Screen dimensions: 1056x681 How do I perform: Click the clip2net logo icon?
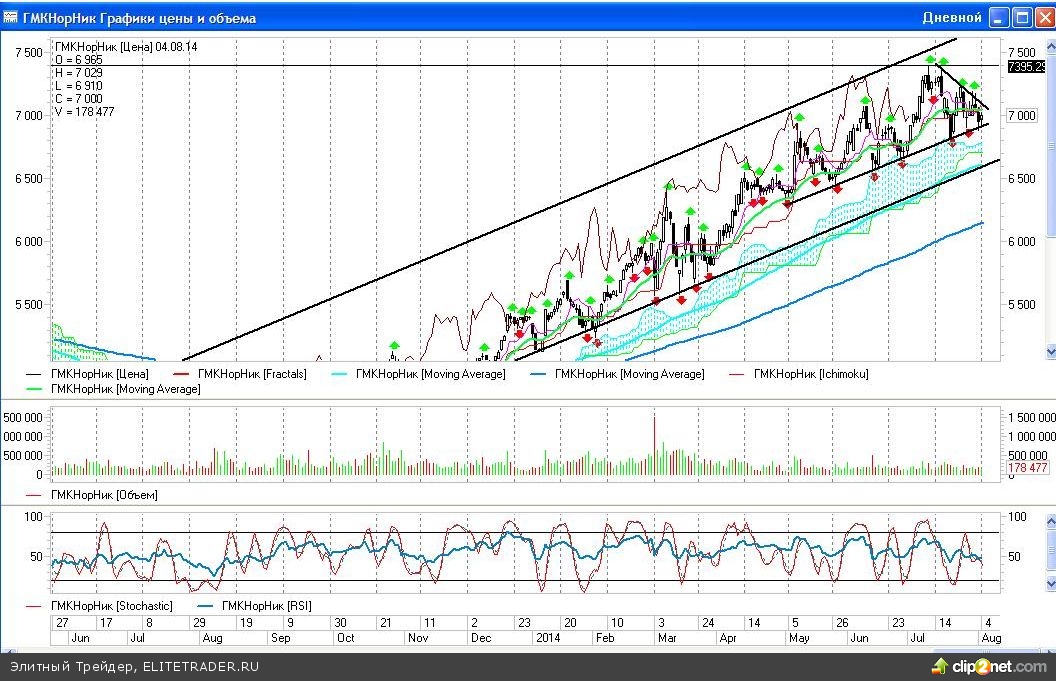pos(940,666)
